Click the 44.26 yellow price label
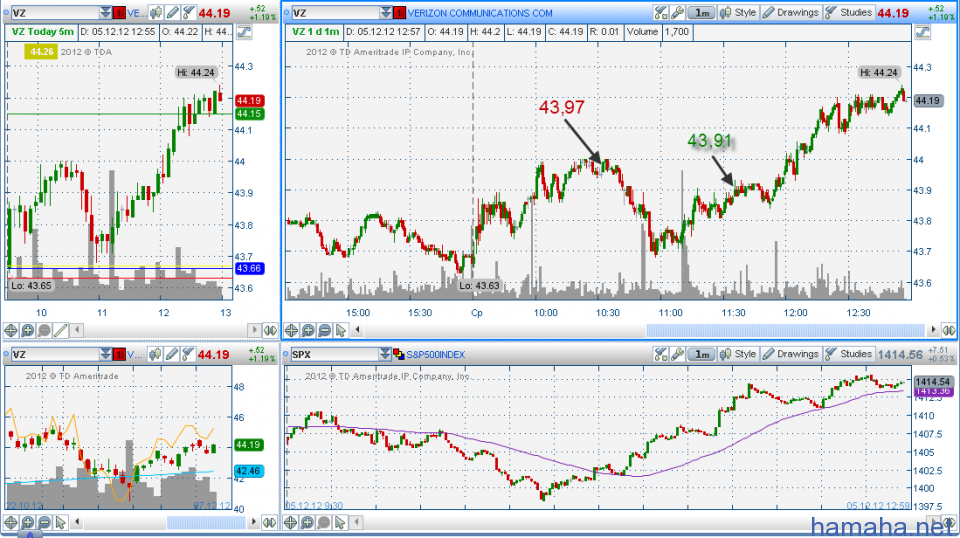This screenshot has width=960, height=538. pyautogui.click(x=41, y=52)
